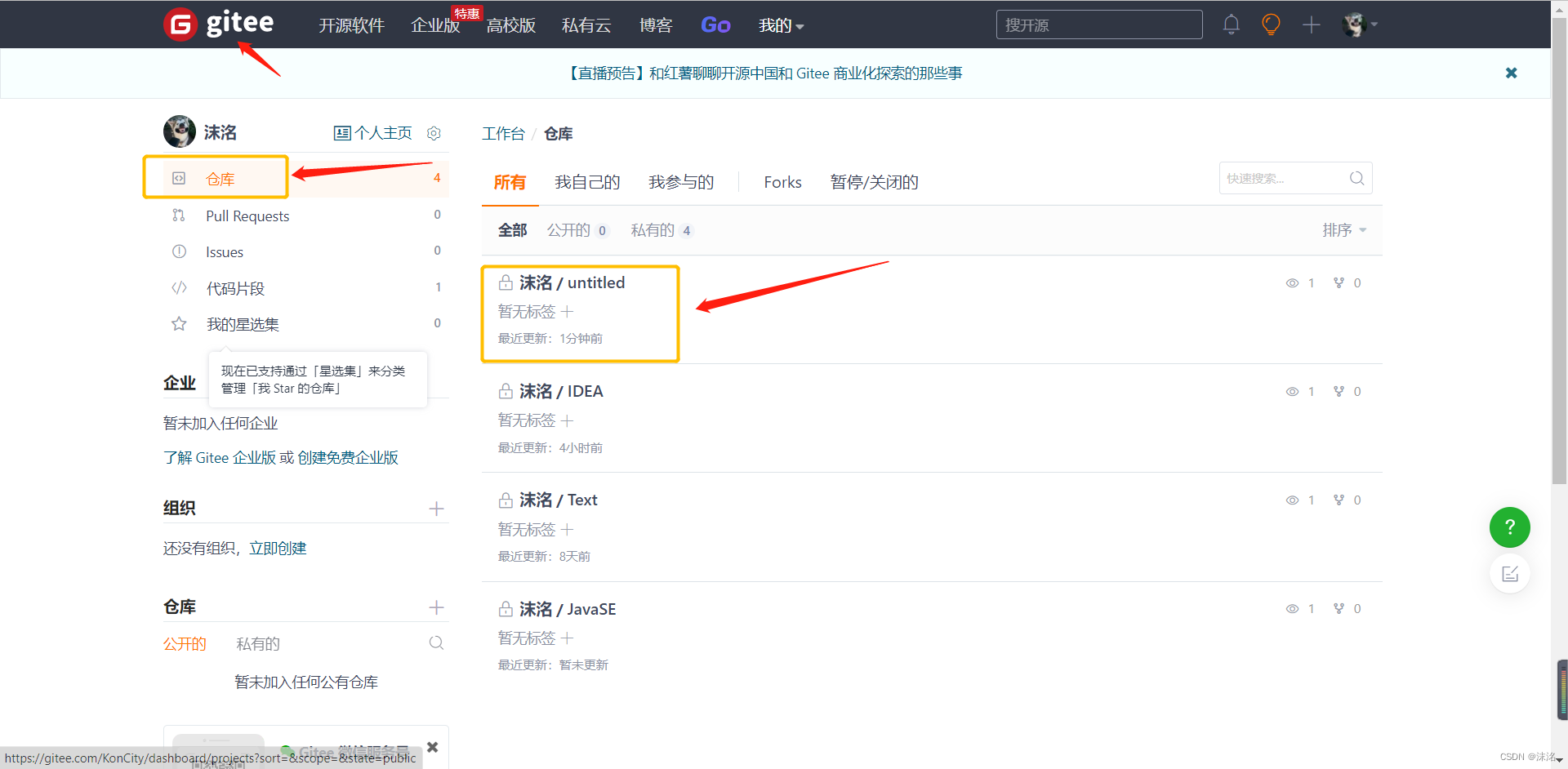This screenshot has height=769, width=1568.
Task: Select the Forks tab
Action: (782, 182)
